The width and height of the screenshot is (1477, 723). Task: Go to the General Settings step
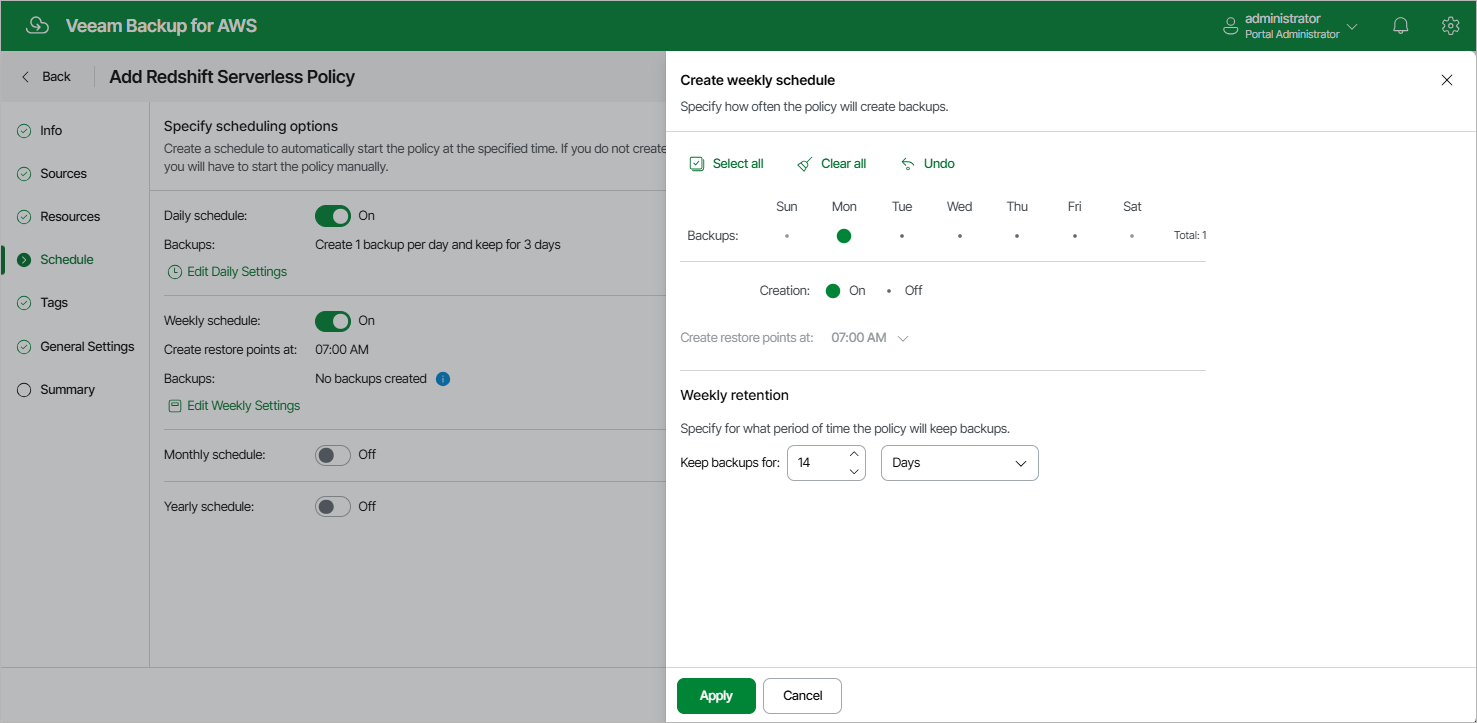coord(87,347)
